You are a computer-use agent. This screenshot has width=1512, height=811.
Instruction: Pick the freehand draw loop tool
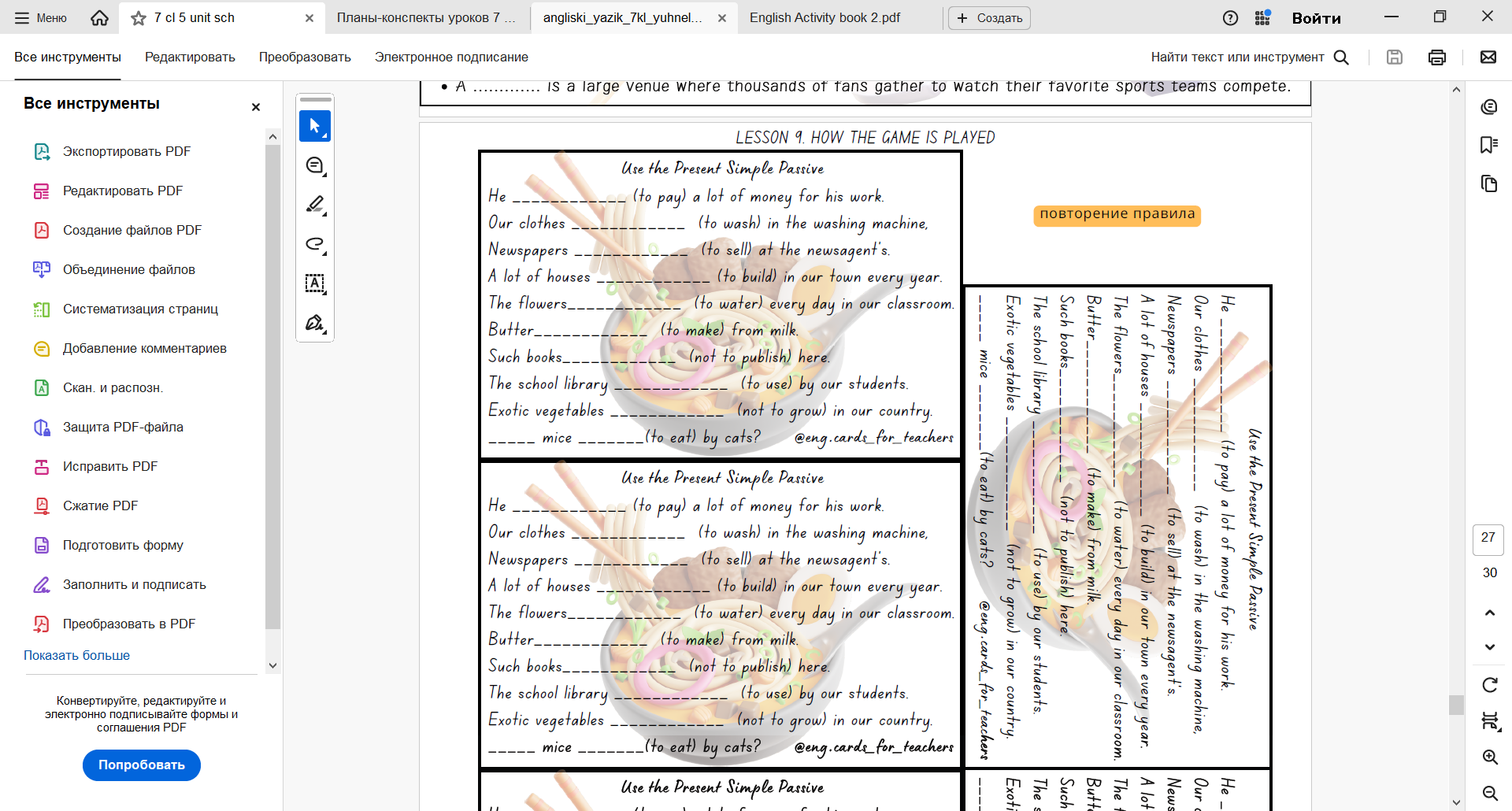point(315,244)
